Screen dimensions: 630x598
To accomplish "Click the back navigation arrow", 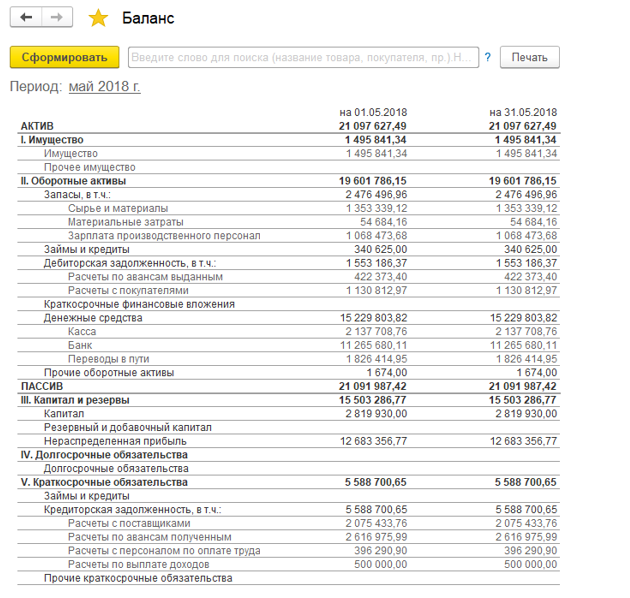I will pyautogui.click(x=26, y=18).
